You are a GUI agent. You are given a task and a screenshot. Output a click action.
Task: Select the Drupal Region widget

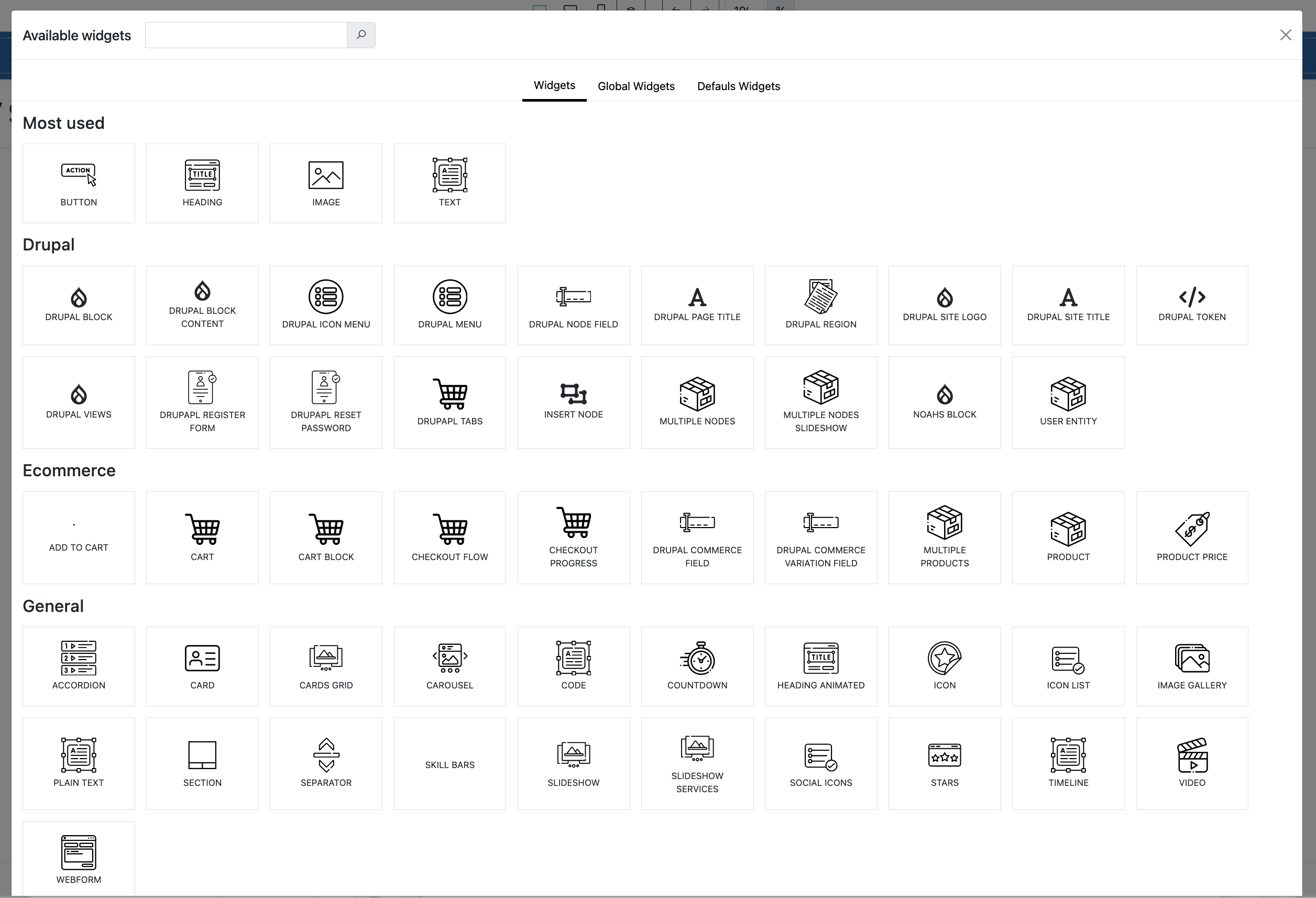tap(821, 305)
